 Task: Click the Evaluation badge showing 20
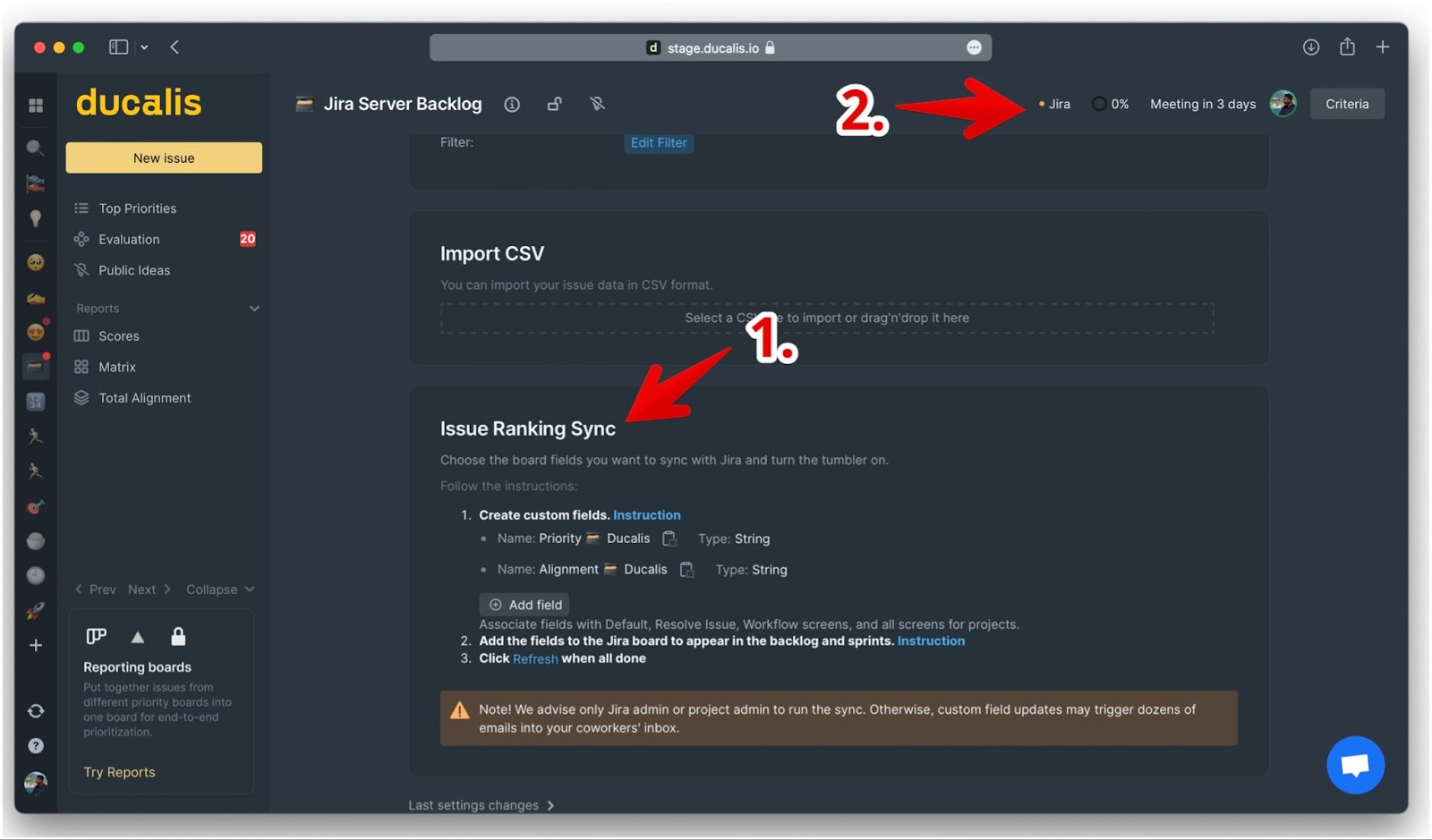(248, 239)
